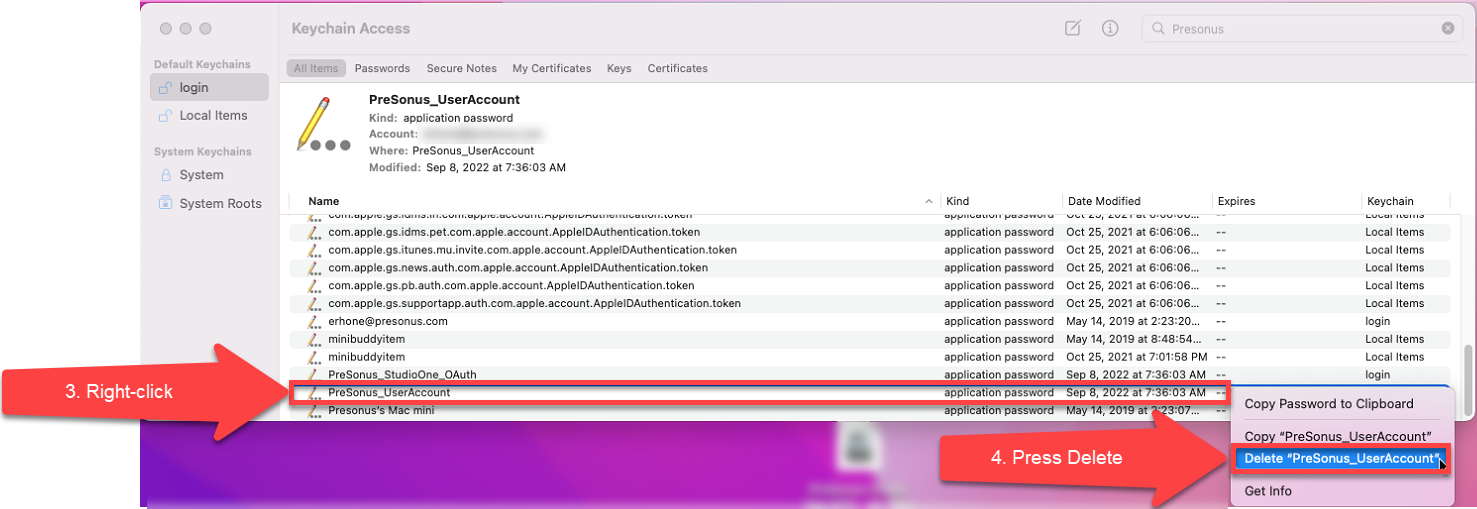The image size is (1477, 509).
Task: Select com.apple.gs.supportapp.auth token item
Action: [870, 303]
